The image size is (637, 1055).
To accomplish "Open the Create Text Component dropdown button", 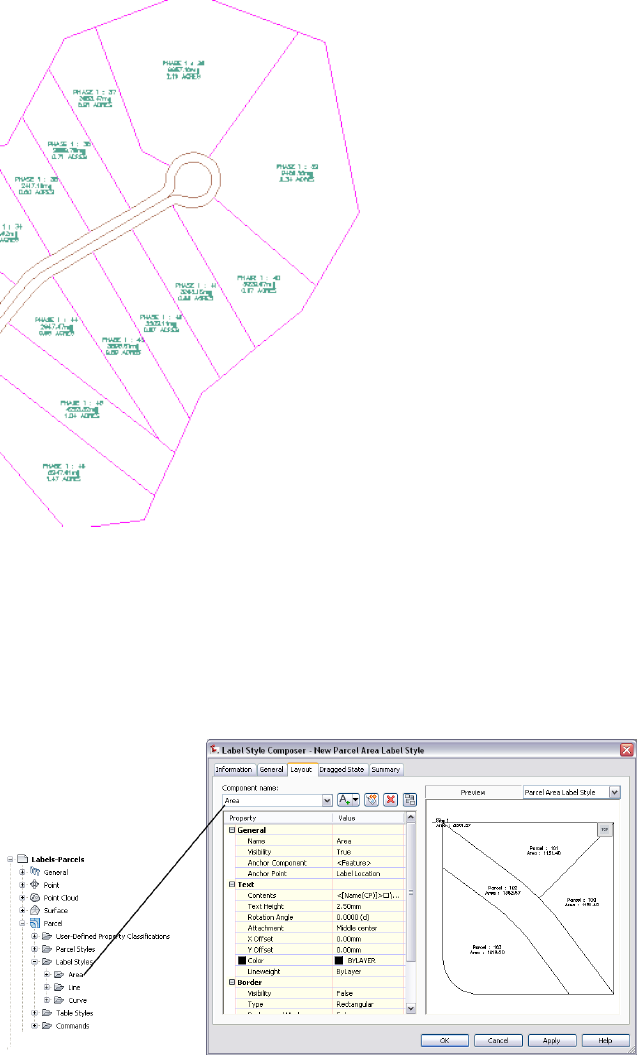I will [x=348, y=800].
